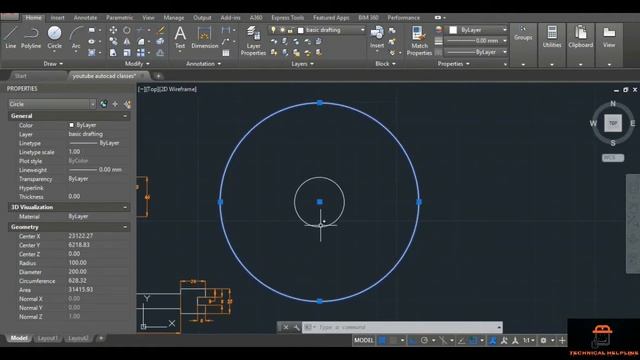This screenshot has height=360, width=640.
Task: Toggle object snap in status bar
Action: 473,340
